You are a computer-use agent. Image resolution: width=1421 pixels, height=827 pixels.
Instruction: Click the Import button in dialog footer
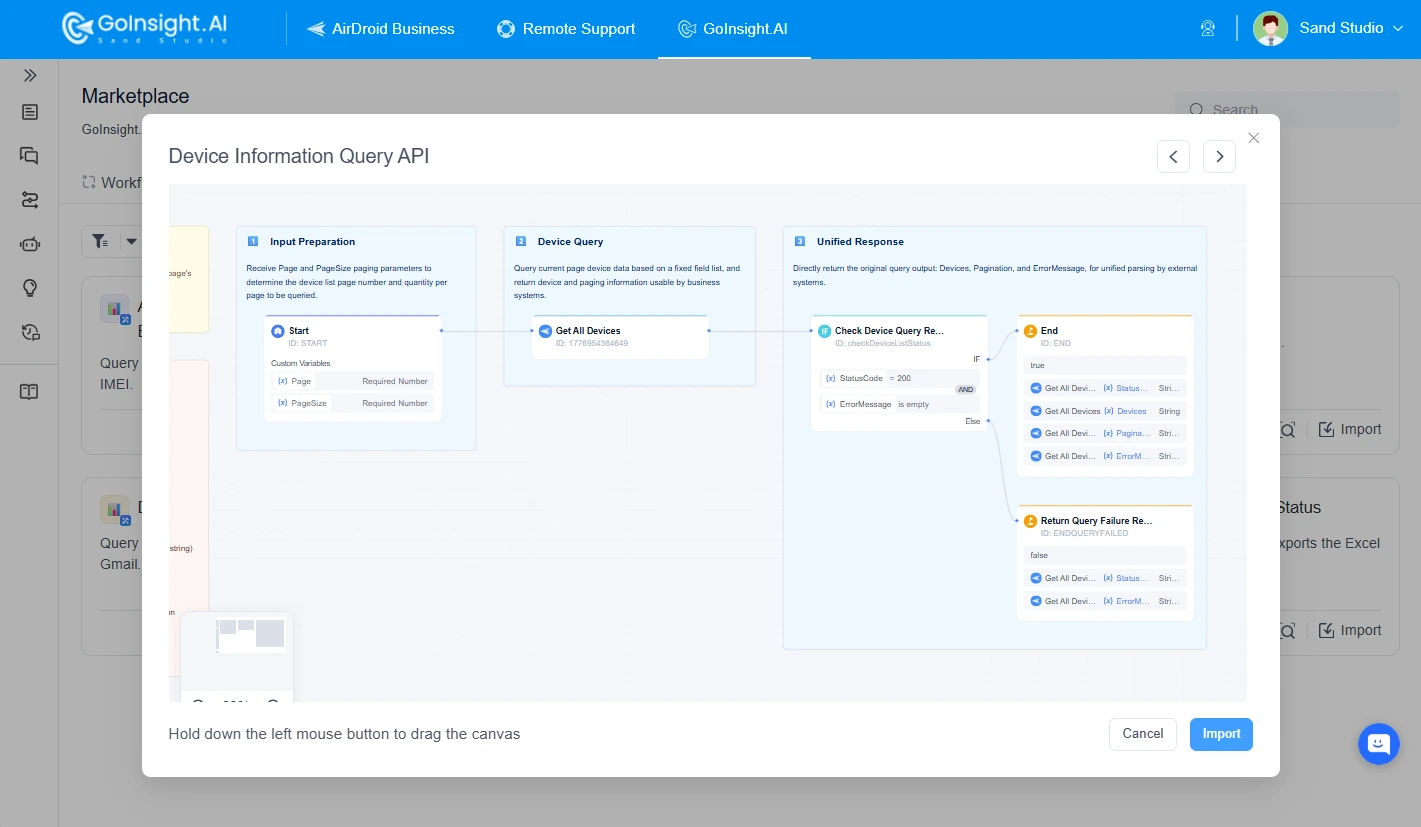(1221, 734)
